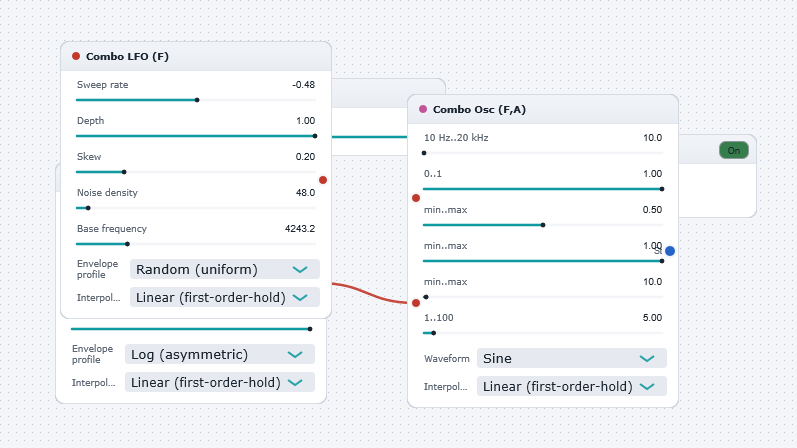This screenshot has width=797, height=448.
Task: Click the 0..1 slider handle
Action: click(x=662, y=189)
